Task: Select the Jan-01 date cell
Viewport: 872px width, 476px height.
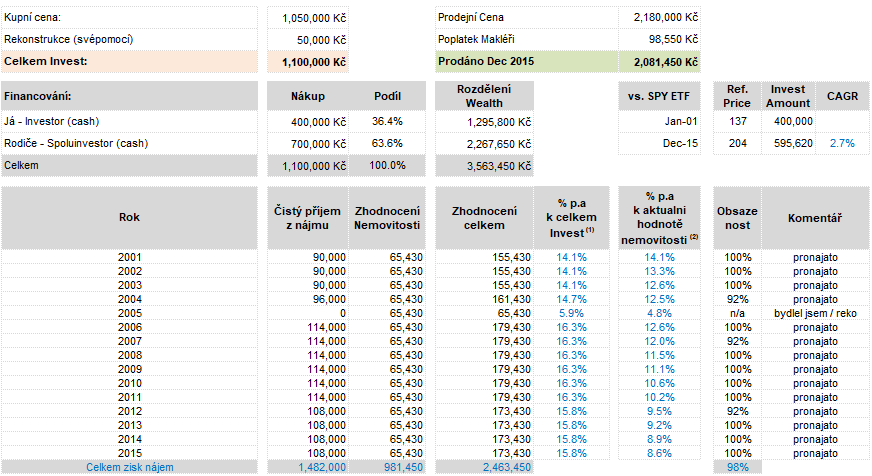Action: tap(659, 121)
